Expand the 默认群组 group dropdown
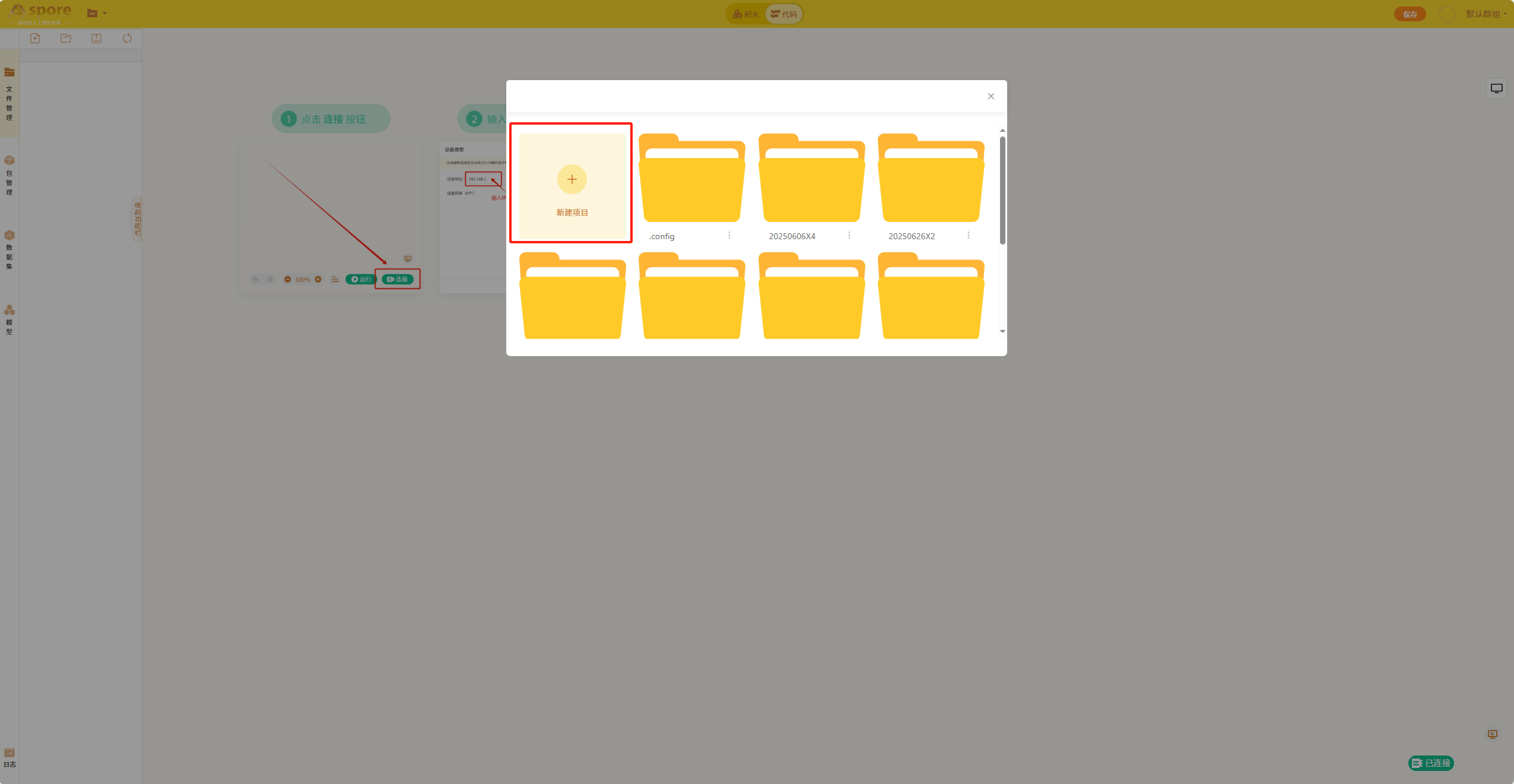 coord(1486,14)
